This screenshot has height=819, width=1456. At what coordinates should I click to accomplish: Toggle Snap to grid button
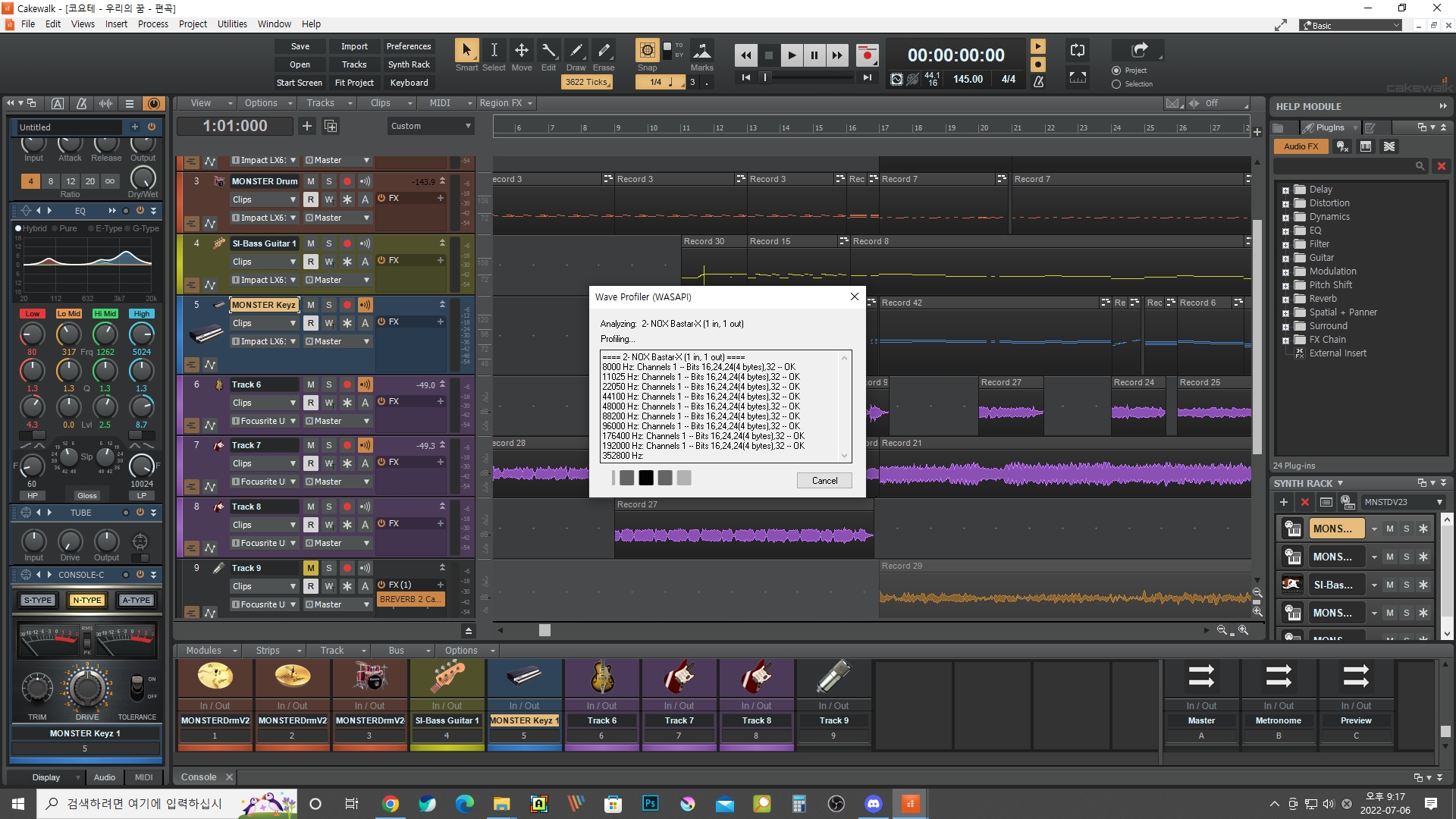pos(647,51)
